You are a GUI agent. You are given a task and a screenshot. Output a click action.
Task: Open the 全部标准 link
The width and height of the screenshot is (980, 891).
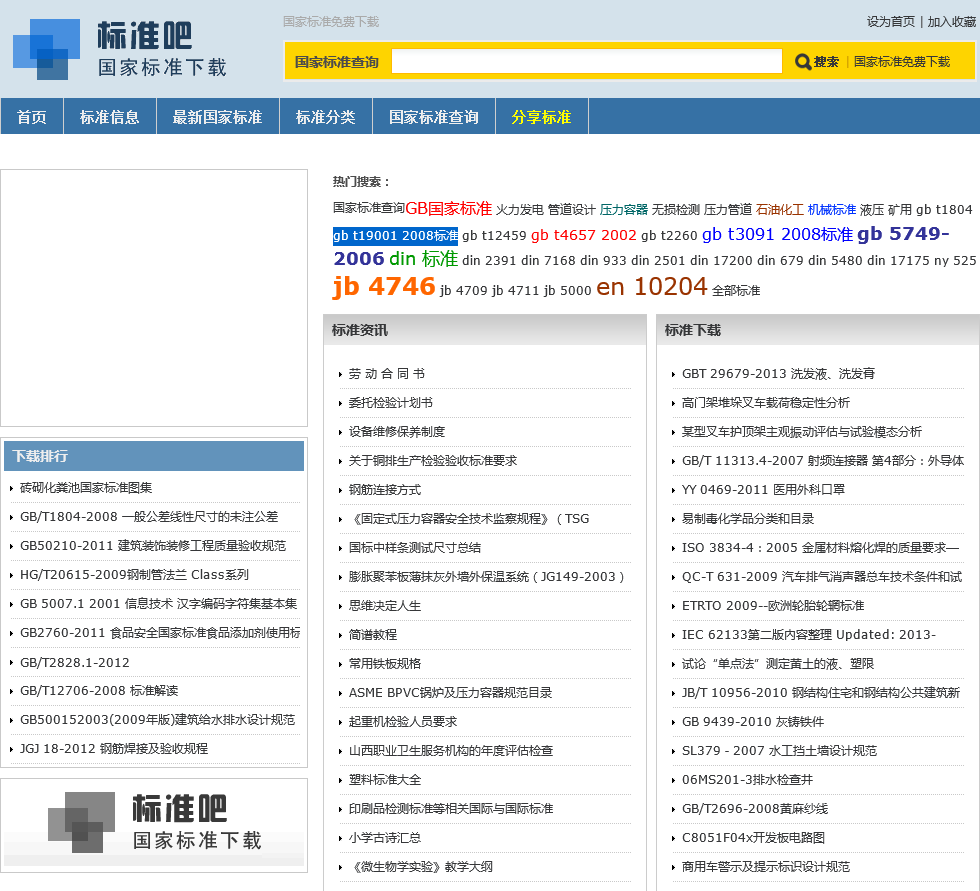[736, 291]
